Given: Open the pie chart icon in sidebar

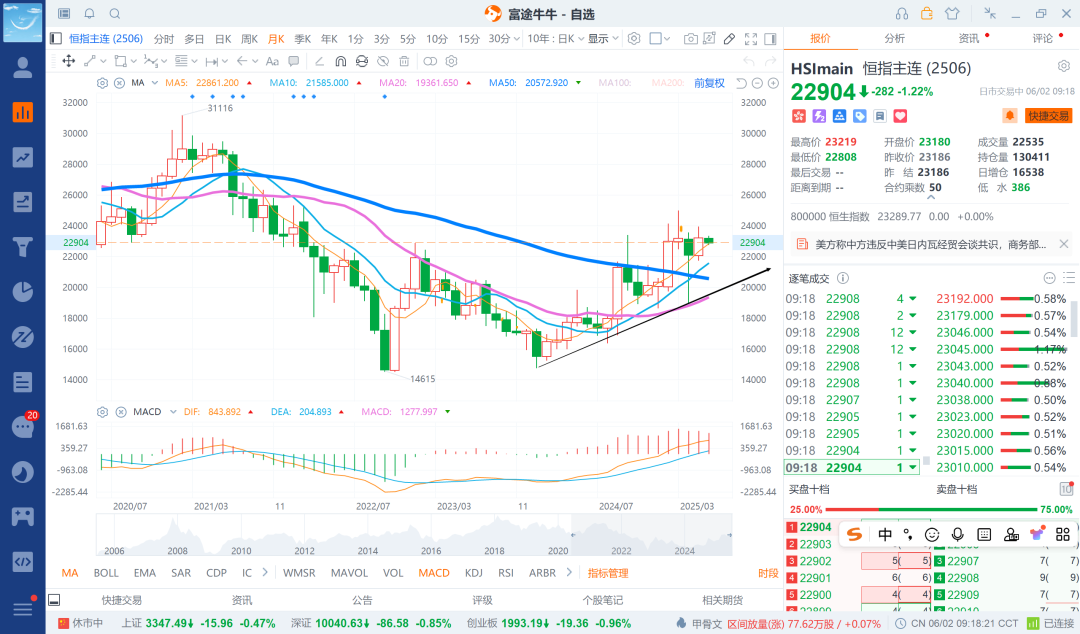Looking at the screenshot, I should tap(23, 292).
